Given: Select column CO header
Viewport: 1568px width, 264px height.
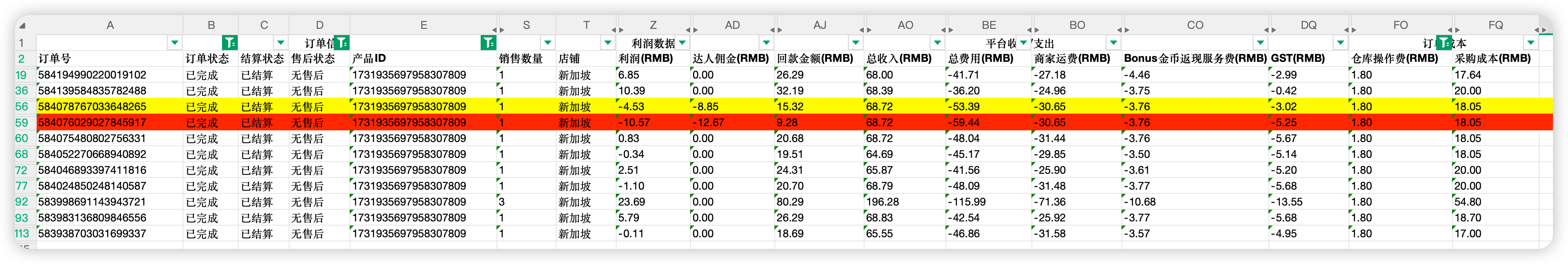Looking at the screenshot, I should 1195,25.
